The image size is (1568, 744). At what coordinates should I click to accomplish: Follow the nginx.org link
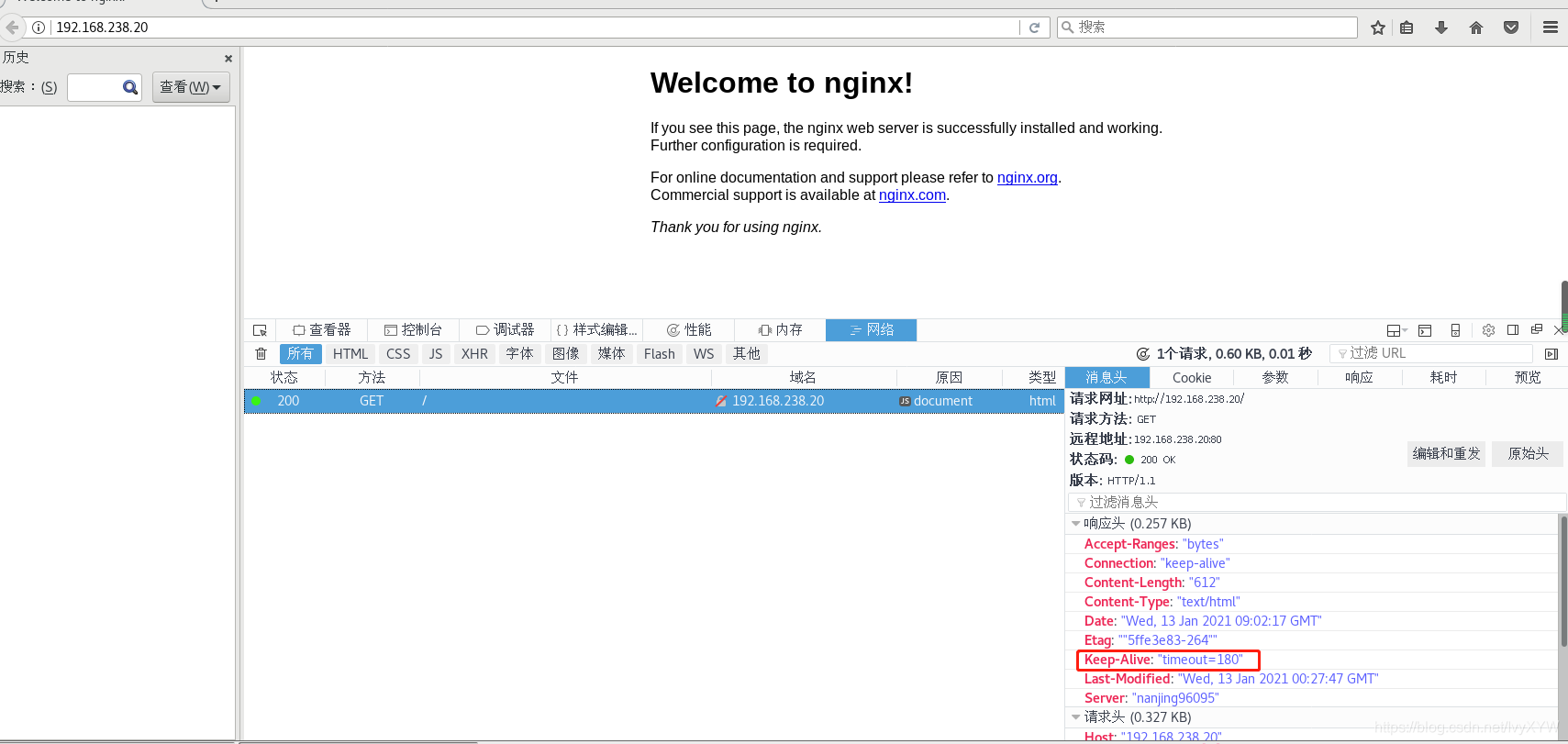(1027, 178)
